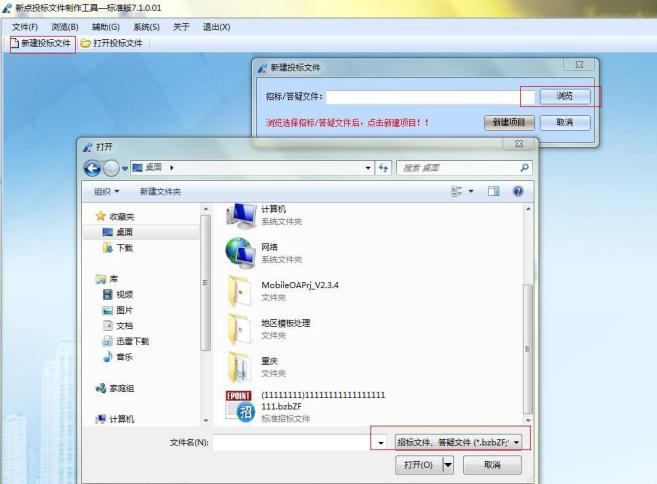The width and height of the screenshot is (657, 484).
Task: Select 计算机 in navigation pane
Action: pyautogui.click(x=115, y=419)
